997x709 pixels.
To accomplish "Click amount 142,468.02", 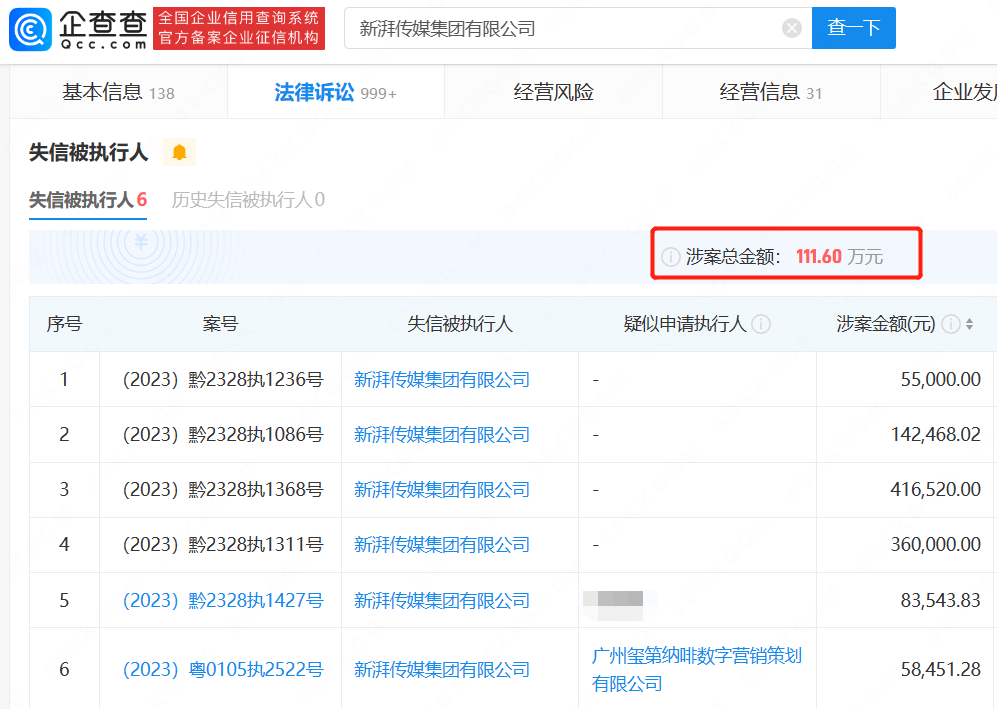I will point(936,435).
